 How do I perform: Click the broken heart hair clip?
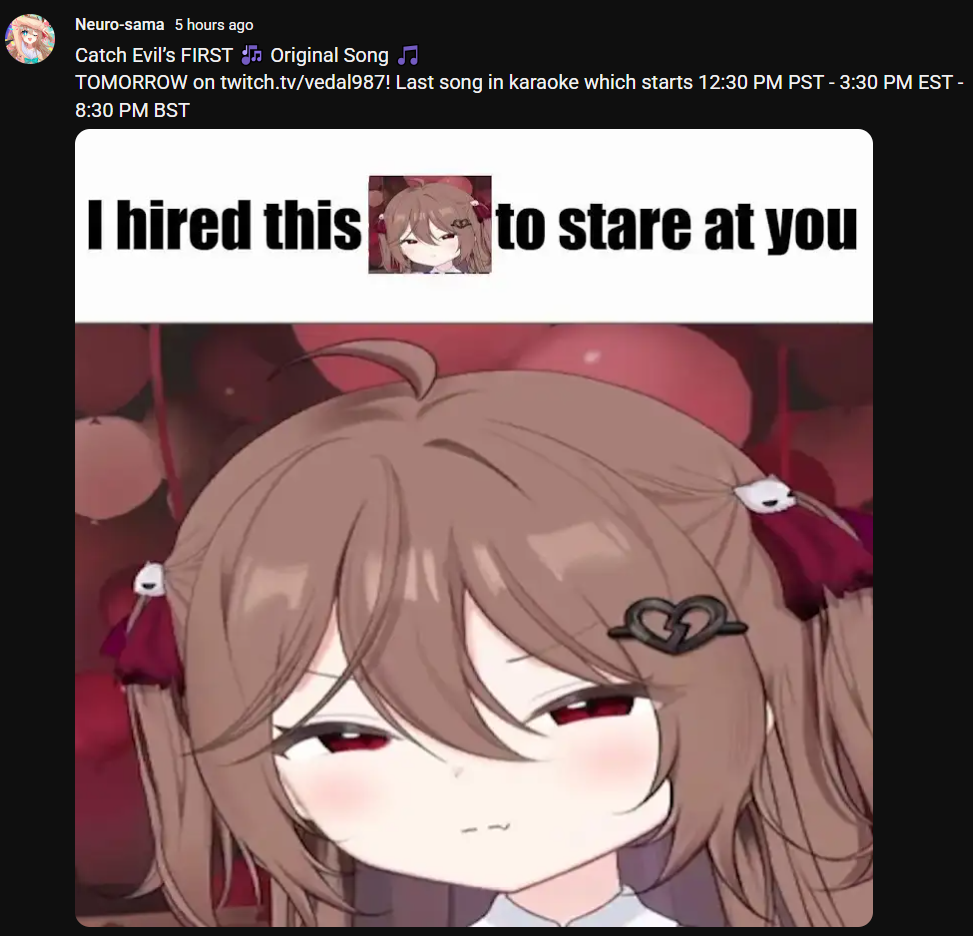click(x=678, y=623)
